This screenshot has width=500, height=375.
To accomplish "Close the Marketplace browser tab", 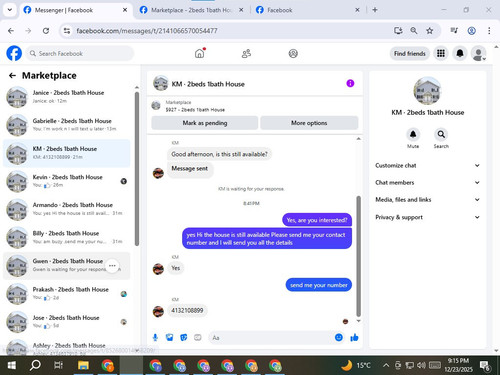I will tap(241, 10).
